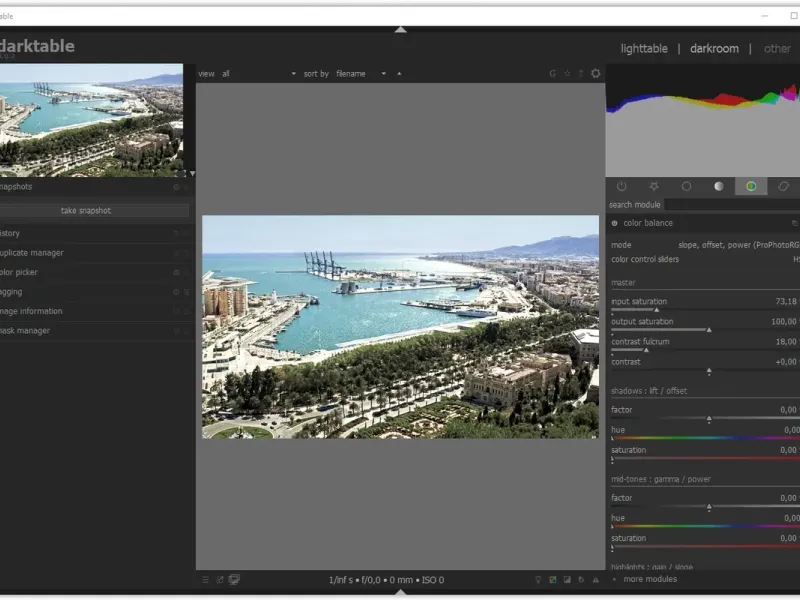Image resolution: width=800 pixels, height=600 pixels.
Task: Click into the search module field
Action: (x=733, y=205)
